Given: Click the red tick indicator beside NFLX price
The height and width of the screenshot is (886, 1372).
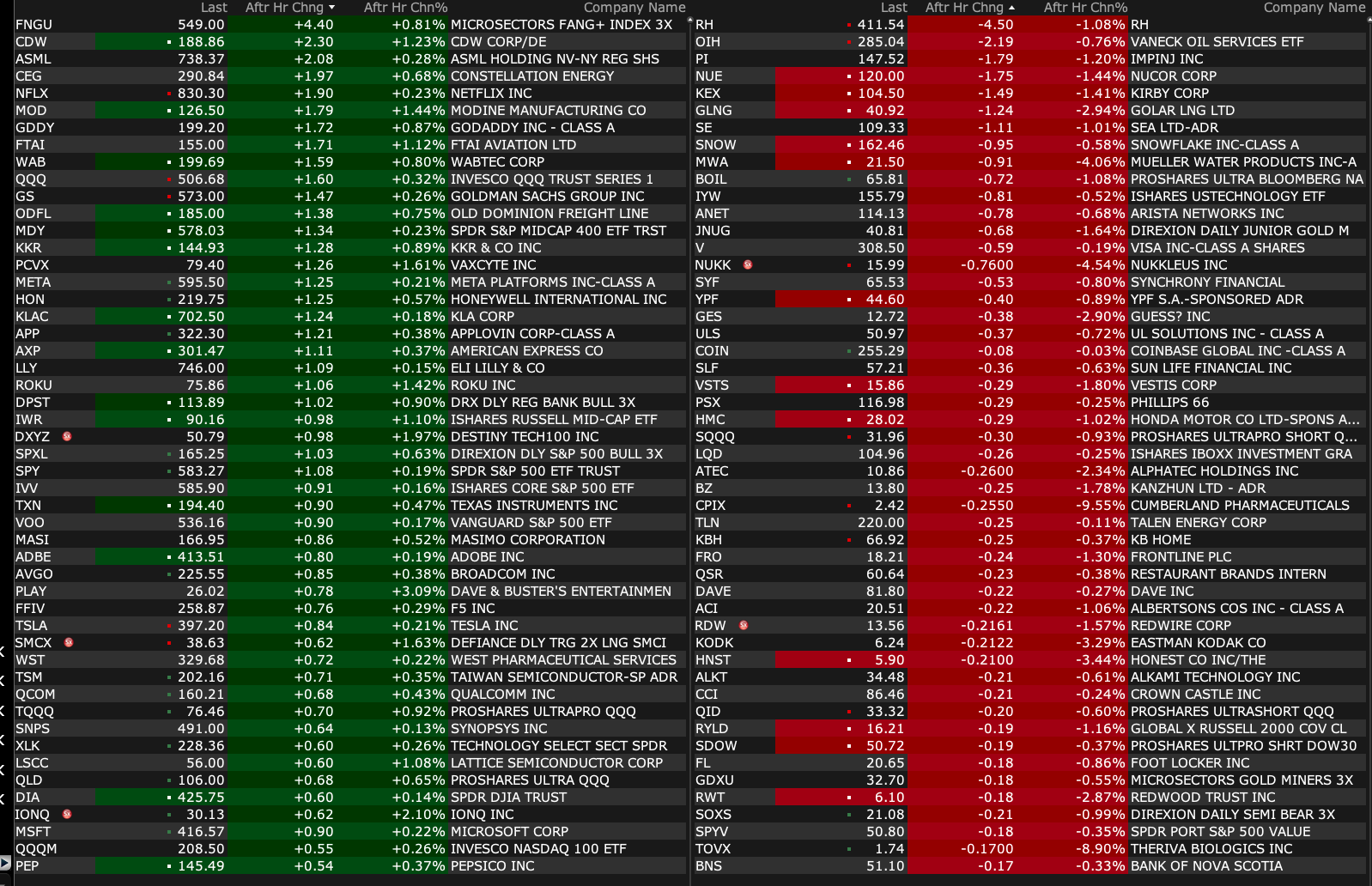Looking at the screenshot, I should 169,94.
